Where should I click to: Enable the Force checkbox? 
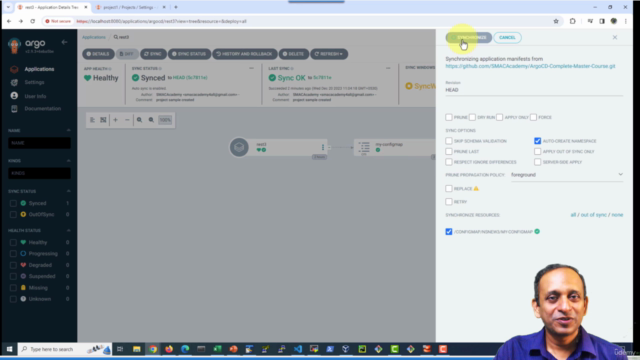pyautogui.click(x=533, y=117)
